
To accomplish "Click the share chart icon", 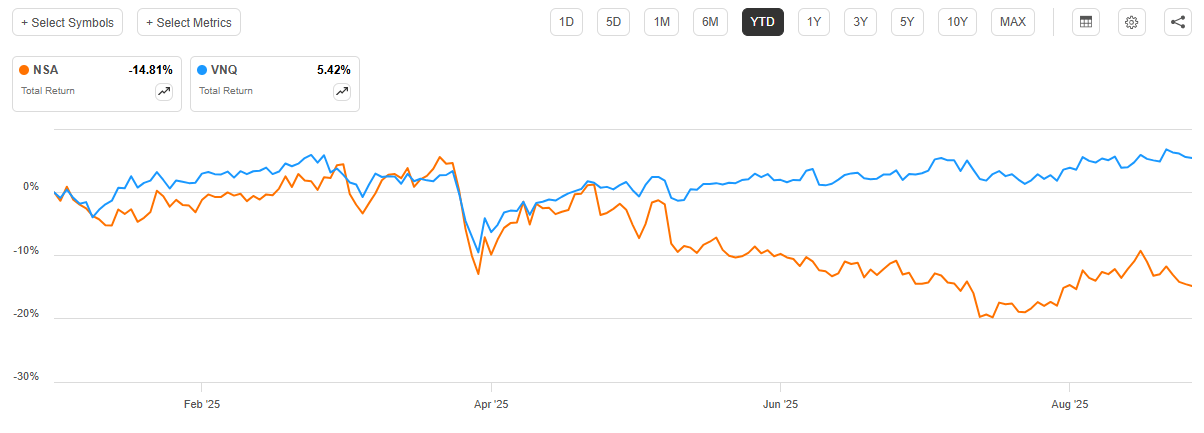I will [1178, 22].
